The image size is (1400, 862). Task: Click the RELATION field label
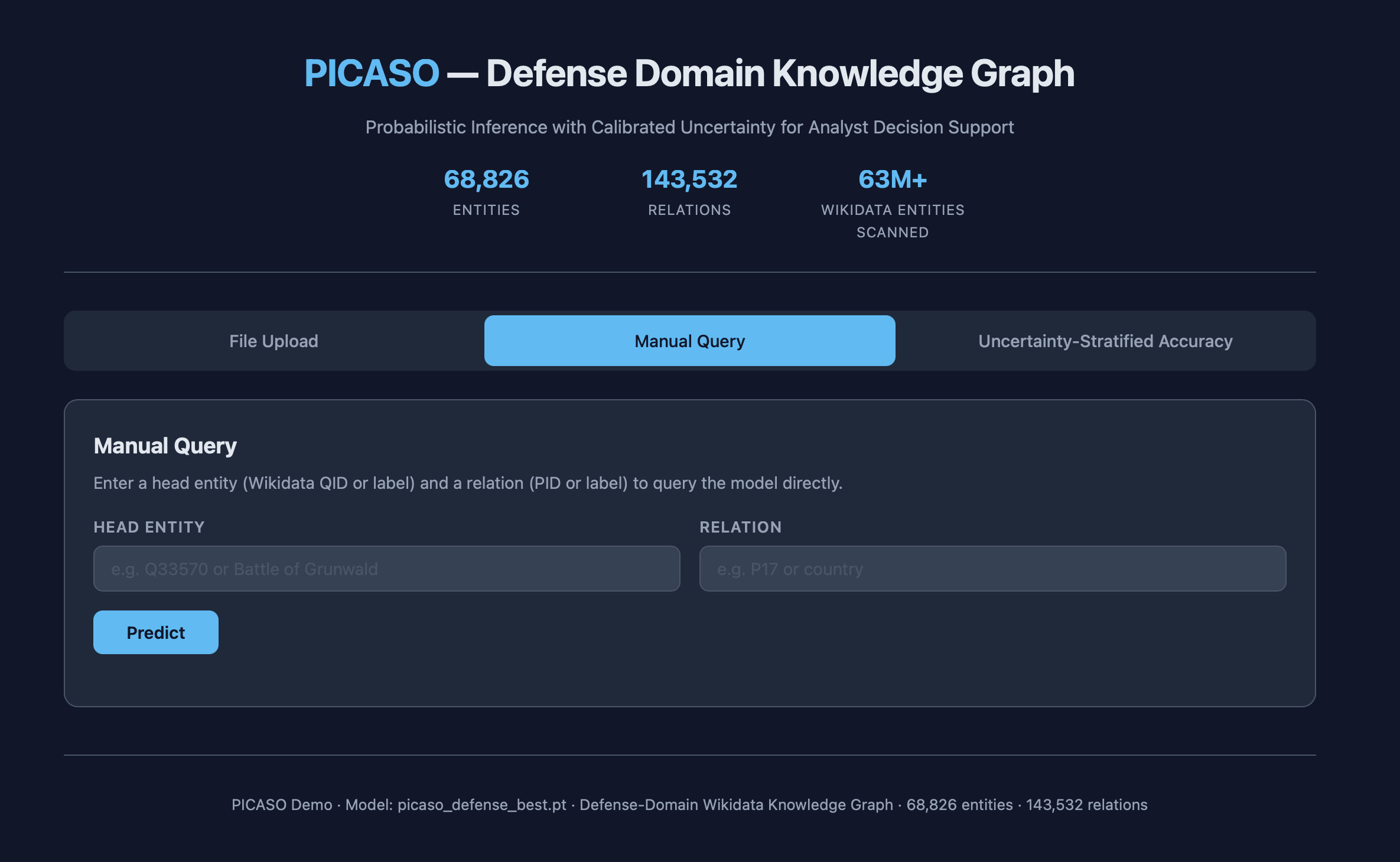[741, 527]
